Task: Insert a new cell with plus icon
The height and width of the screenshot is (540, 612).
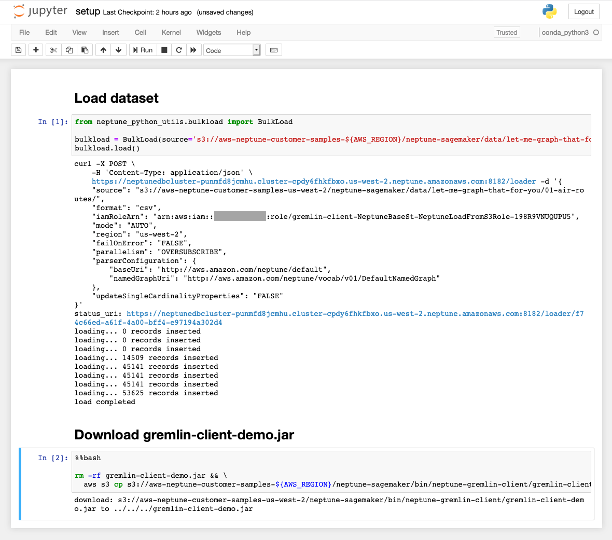Action: 37,49
